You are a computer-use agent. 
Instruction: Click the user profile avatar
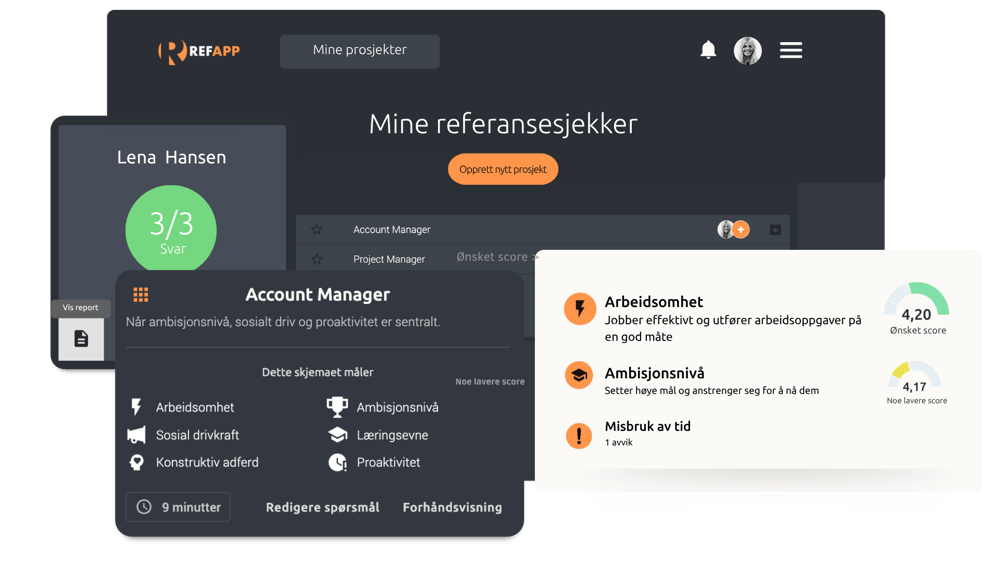747,51
